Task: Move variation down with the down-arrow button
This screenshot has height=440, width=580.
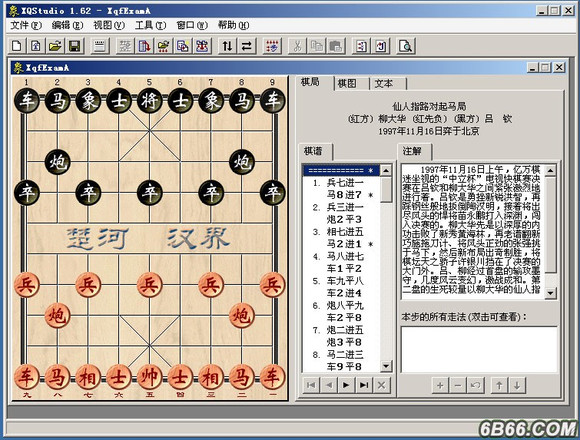Action: pos(517,385)
